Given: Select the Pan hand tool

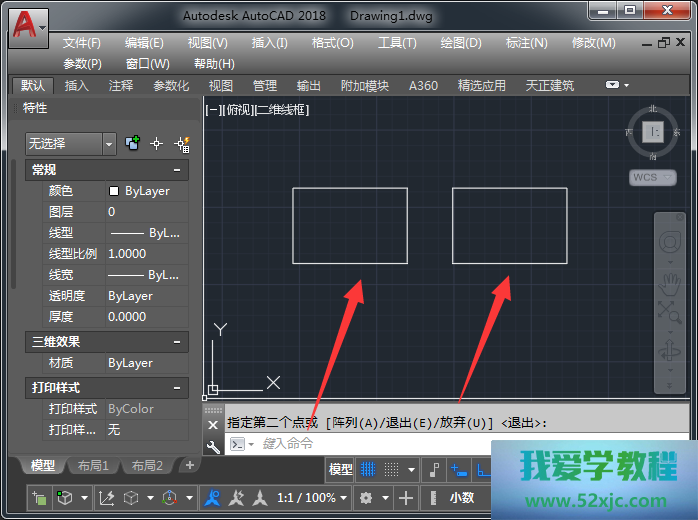Looking at the screenshot, I should (669, 283).
